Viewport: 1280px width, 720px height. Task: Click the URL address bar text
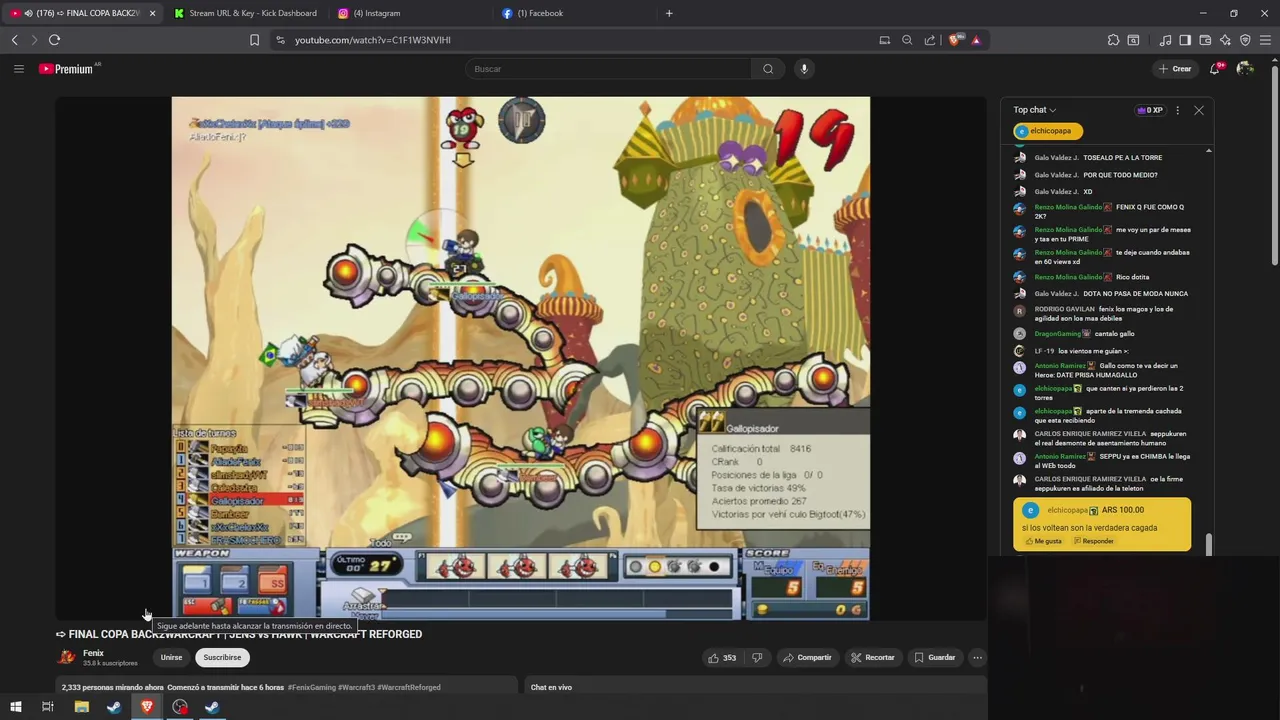[373, 40]
